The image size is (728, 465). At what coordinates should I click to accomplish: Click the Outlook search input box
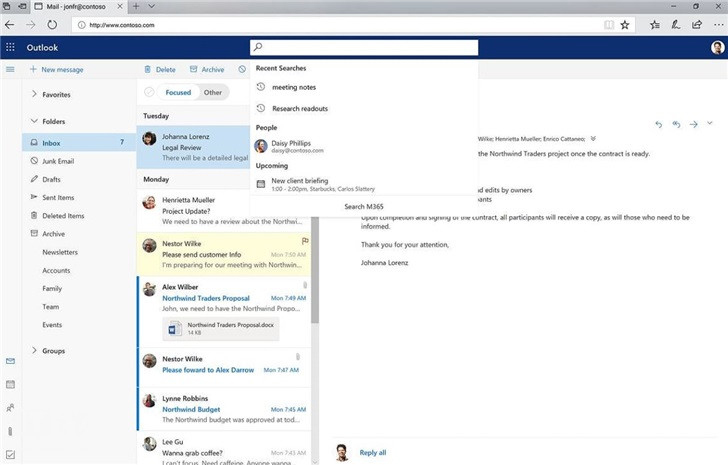coord(366,47)
